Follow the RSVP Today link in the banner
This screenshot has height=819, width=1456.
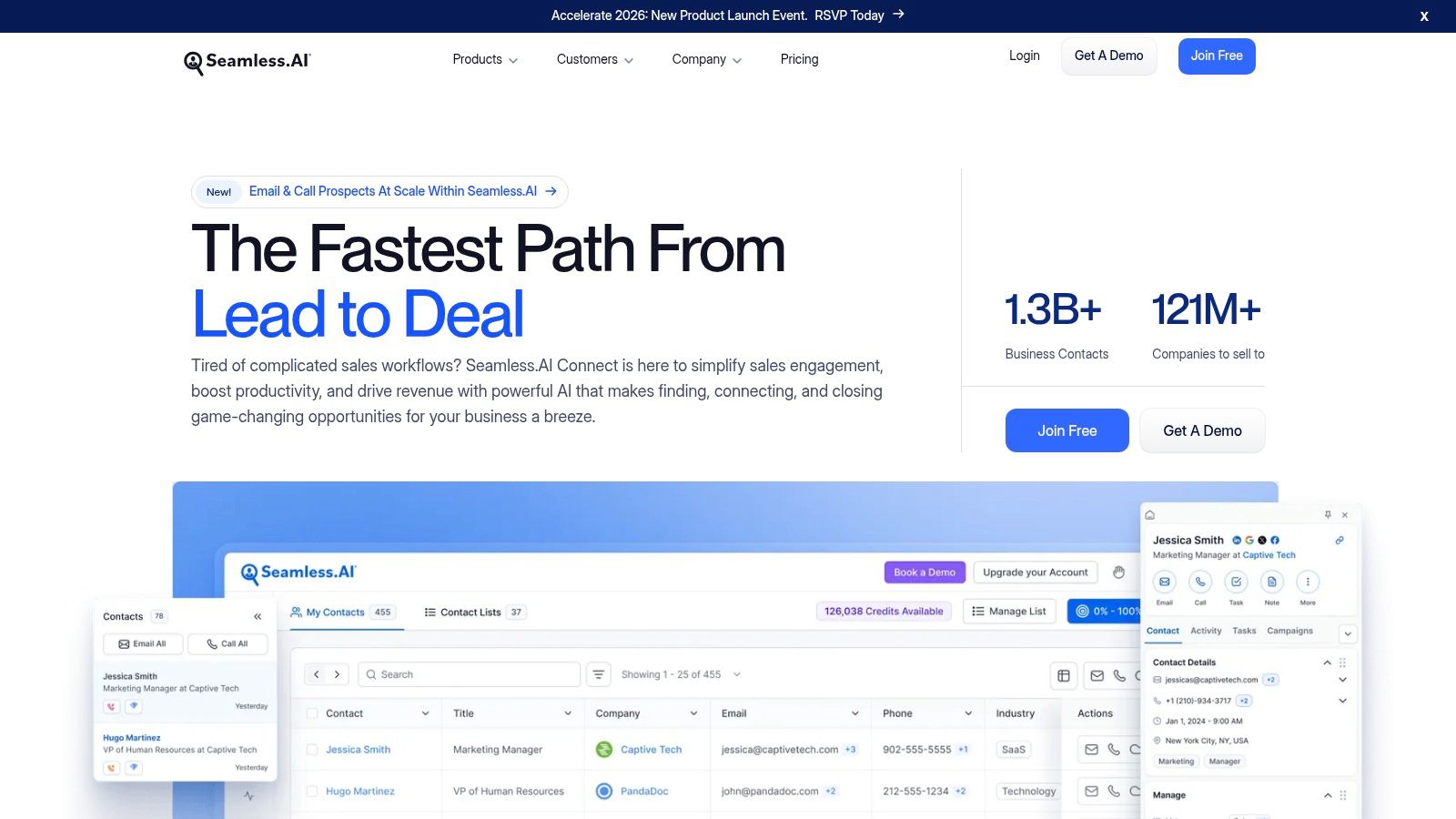click(848, 15)
